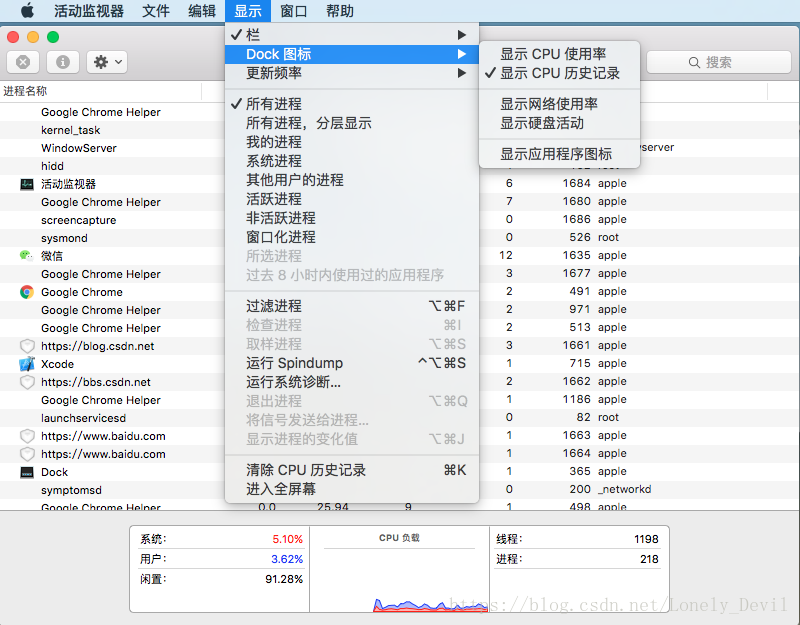Click the Xcode icon in process list
Viewport: 800px width, 625px height.
[27, 364]
